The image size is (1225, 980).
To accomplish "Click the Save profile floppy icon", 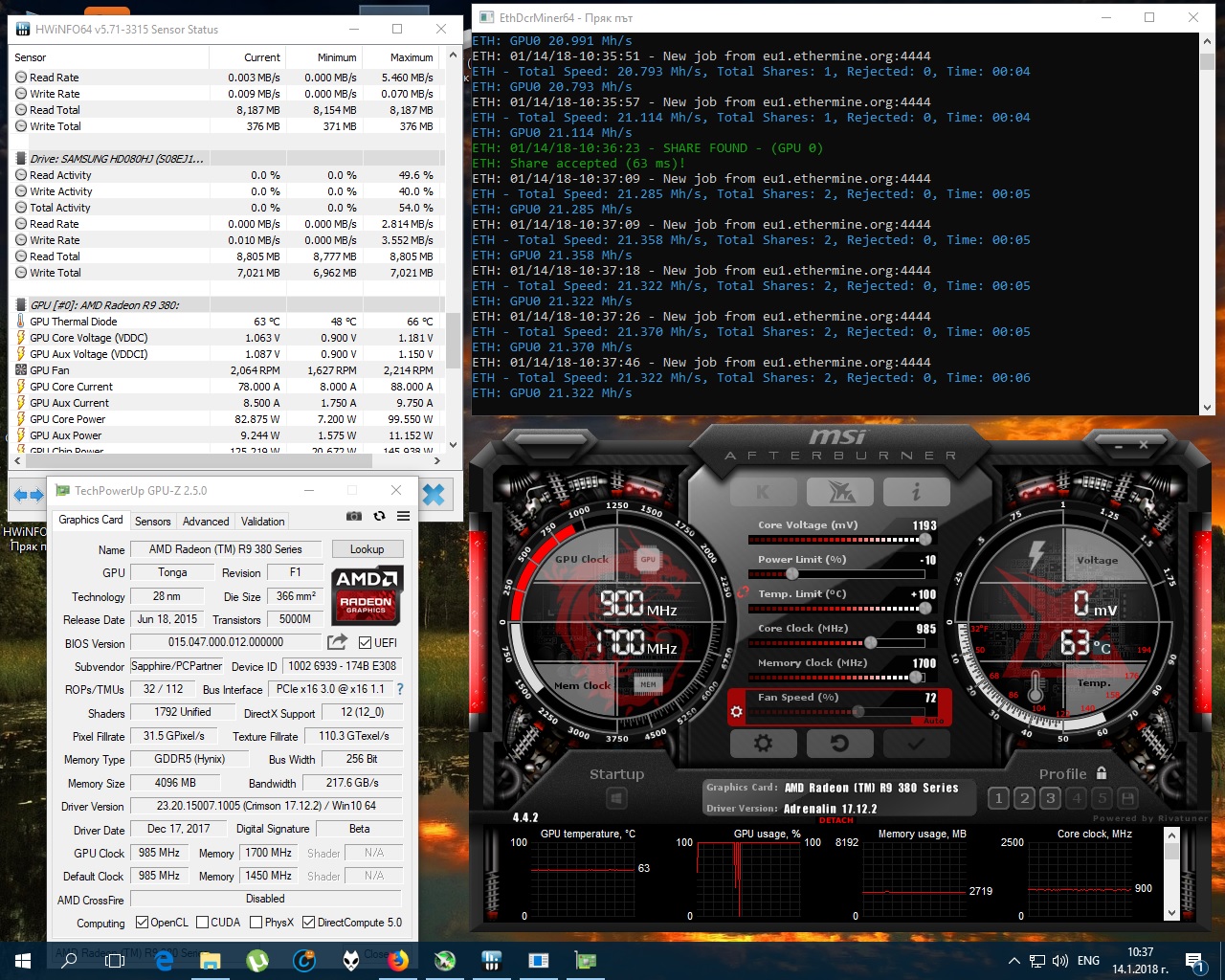I will point(1128,798).
